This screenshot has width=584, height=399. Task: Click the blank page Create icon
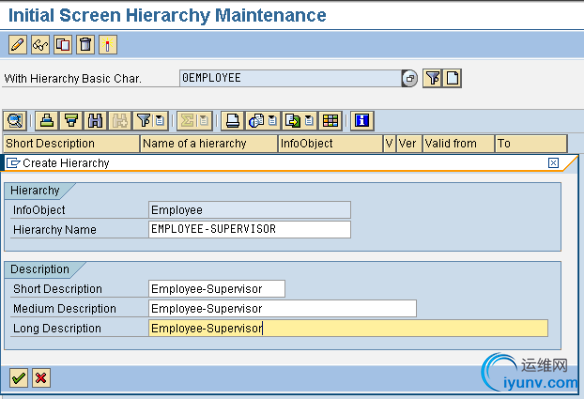coord(452,78)
